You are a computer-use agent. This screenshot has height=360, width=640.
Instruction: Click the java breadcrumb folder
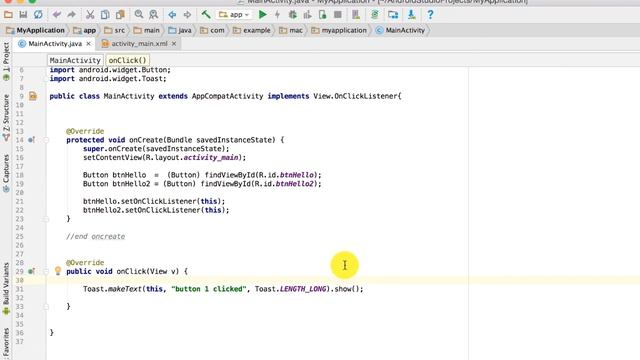point(180,30)
